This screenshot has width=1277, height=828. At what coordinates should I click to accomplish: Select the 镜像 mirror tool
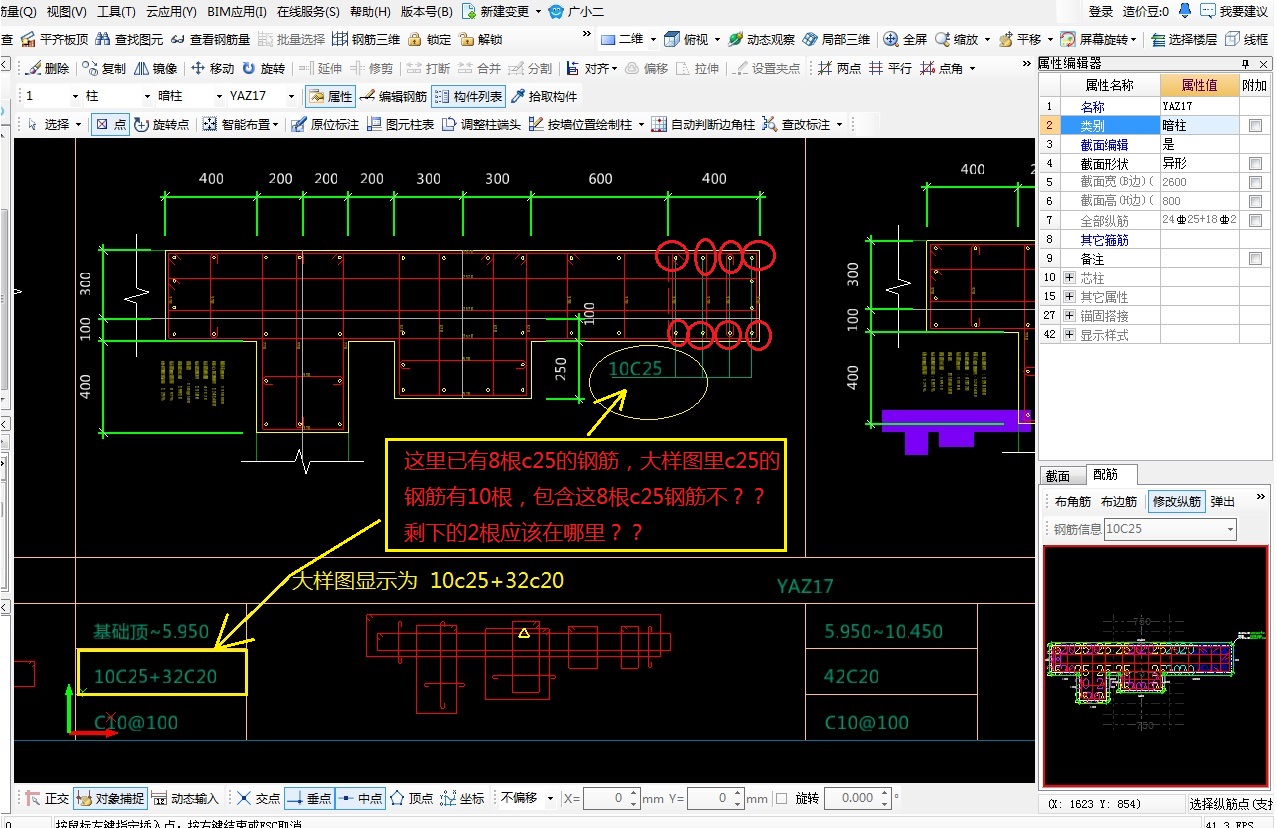pos(156,68)
